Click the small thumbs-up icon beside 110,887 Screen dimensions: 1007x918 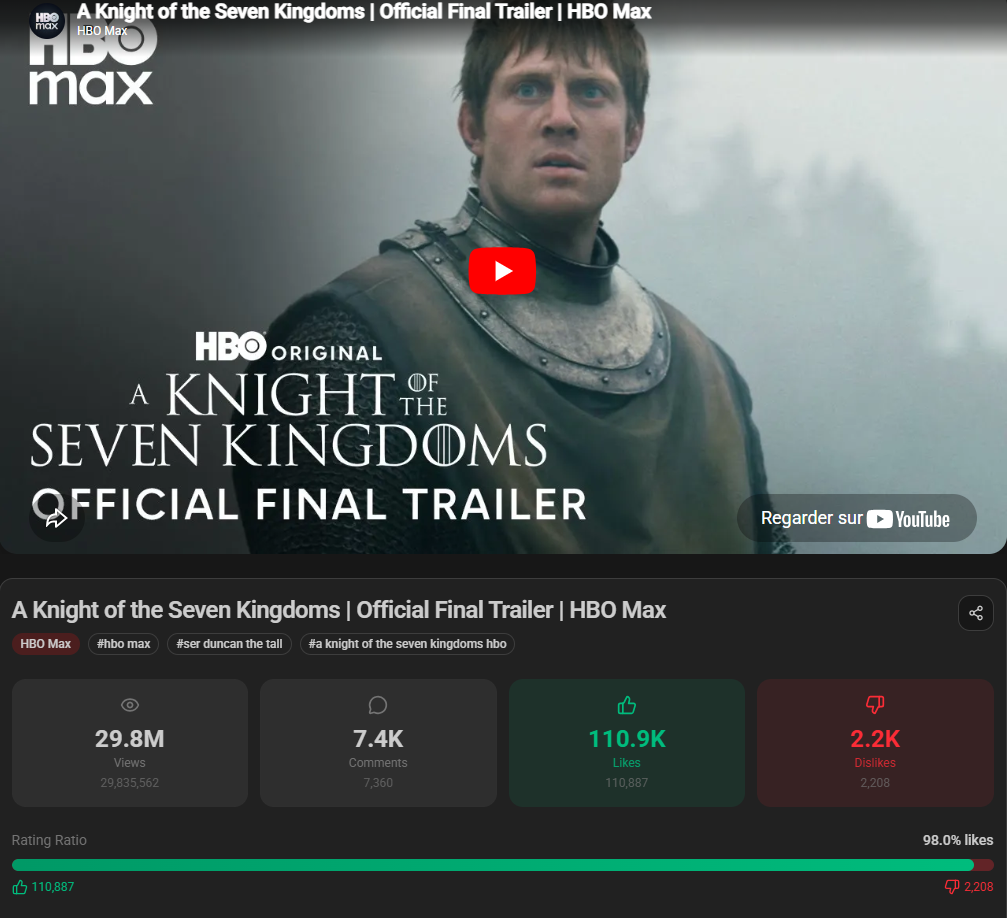pos(20,887)
